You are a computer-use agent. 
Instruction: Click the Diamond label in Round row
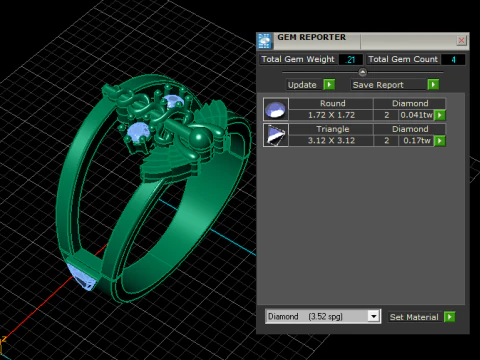click(x=410, y=103)
